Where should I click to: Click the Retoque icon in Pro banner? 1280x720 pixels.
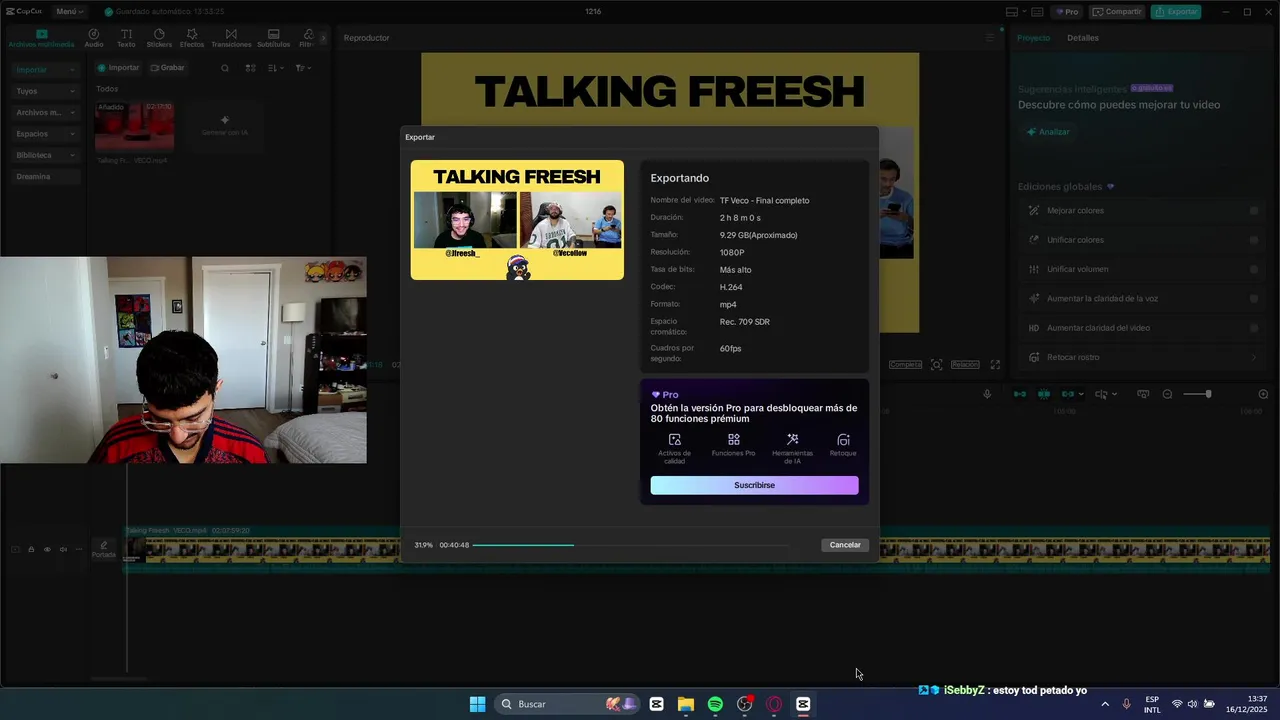843,440
